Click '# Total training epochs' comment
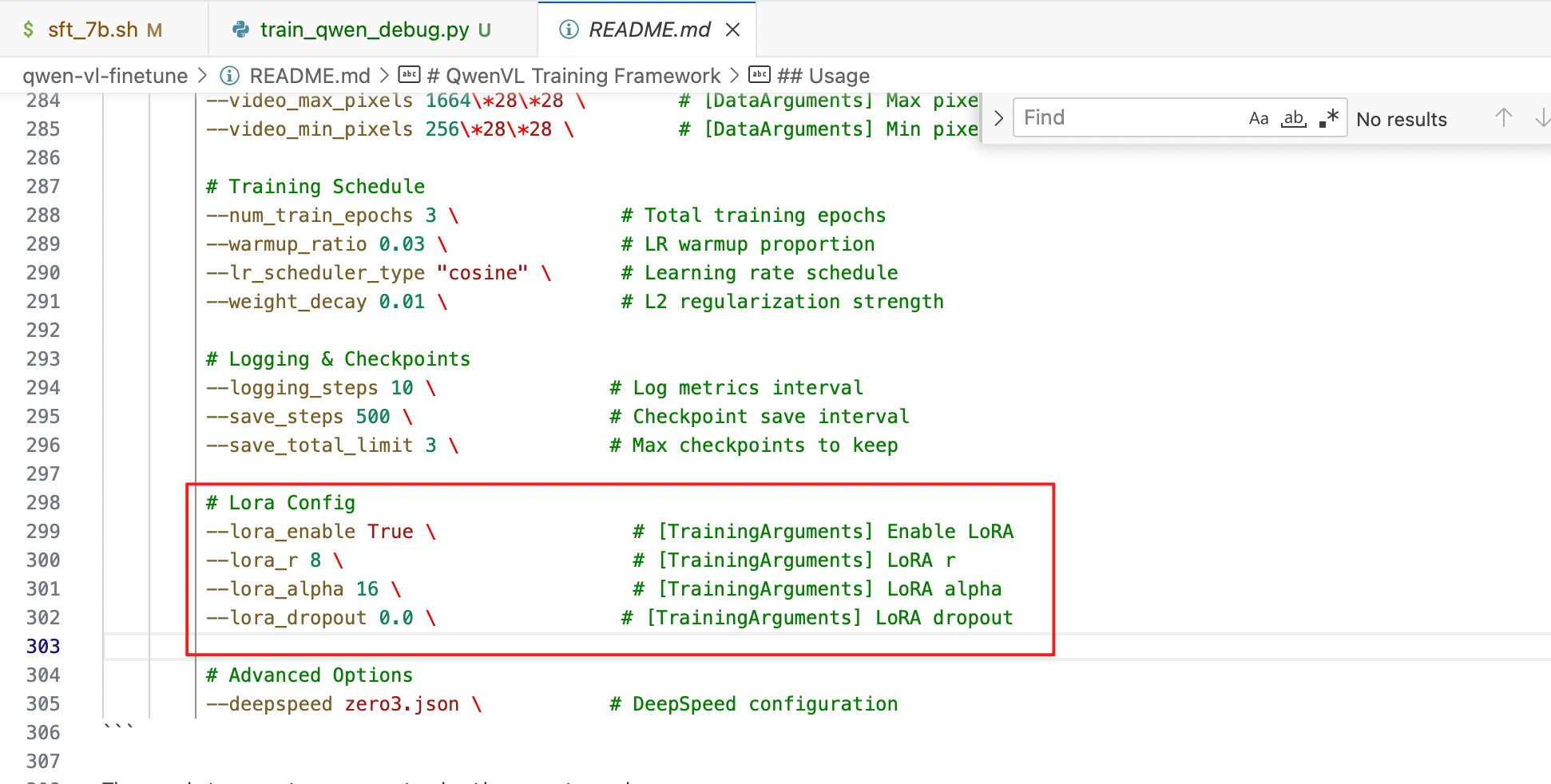 [x=754, y=216]
